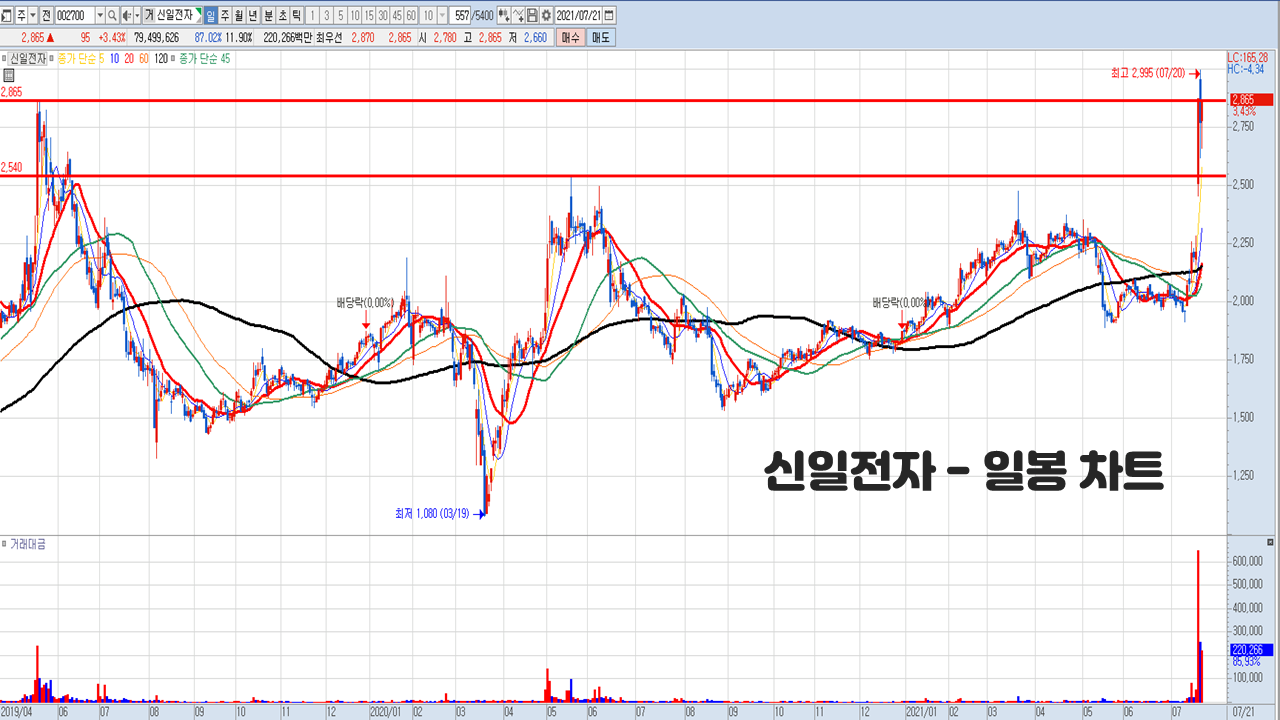Select the 주 weekly chart period
The height and width of the screenshot is (720, 1280).
[224, 15]
